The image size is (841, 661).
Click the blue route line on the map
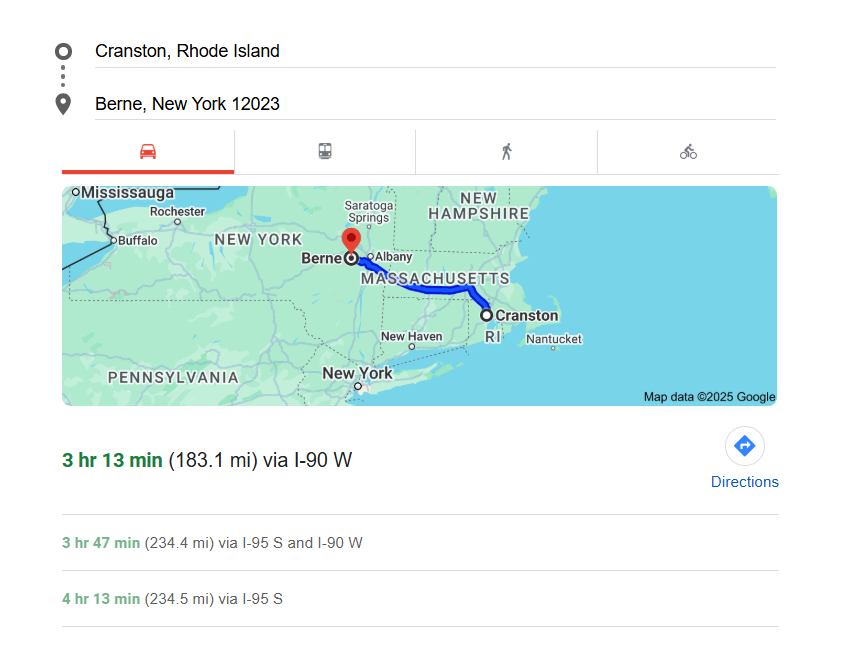430,288
